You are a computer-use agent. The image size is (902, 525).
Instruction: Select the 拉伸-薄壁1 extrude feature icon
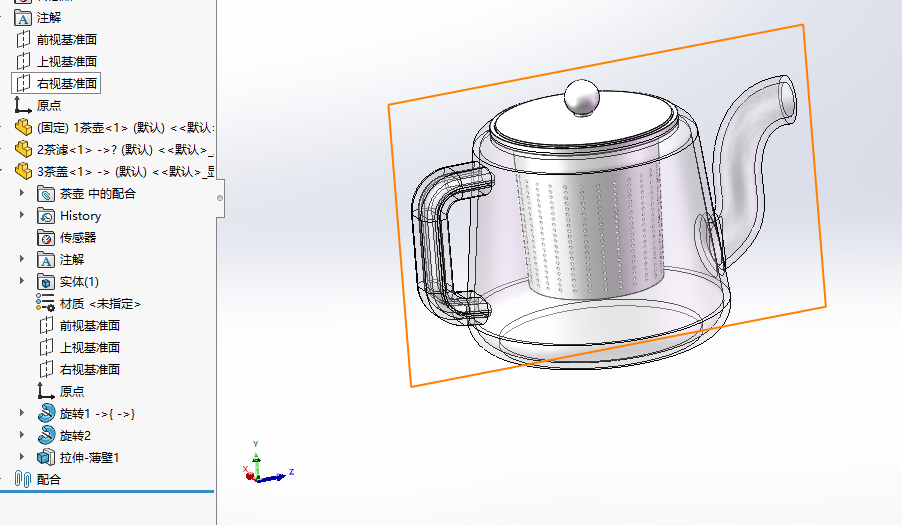[46, 457]
